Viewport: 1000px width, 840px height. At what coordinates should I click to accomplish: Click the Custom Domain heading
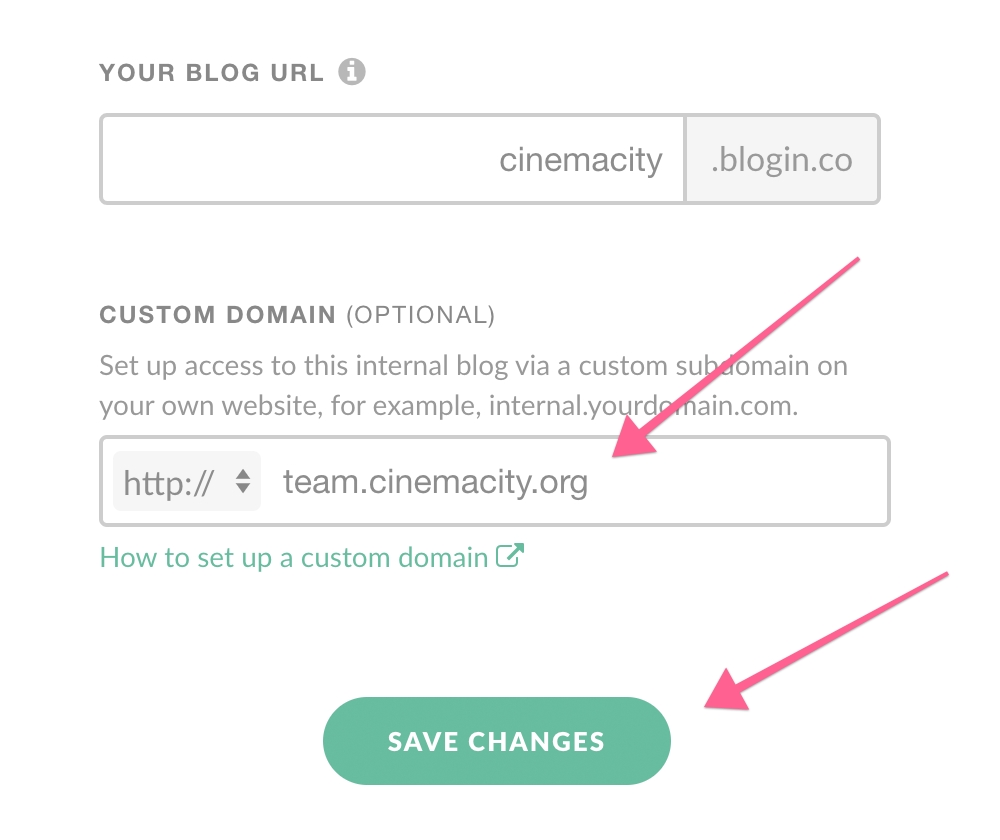click(217, 315)
